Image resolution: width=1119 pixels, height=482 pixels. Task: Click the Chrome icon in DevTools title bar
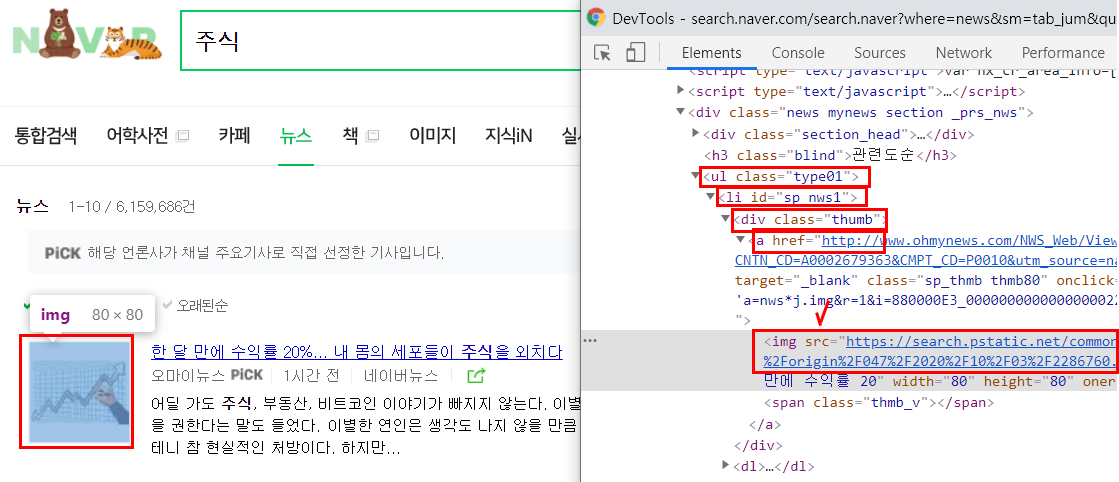tap(596, 18)
